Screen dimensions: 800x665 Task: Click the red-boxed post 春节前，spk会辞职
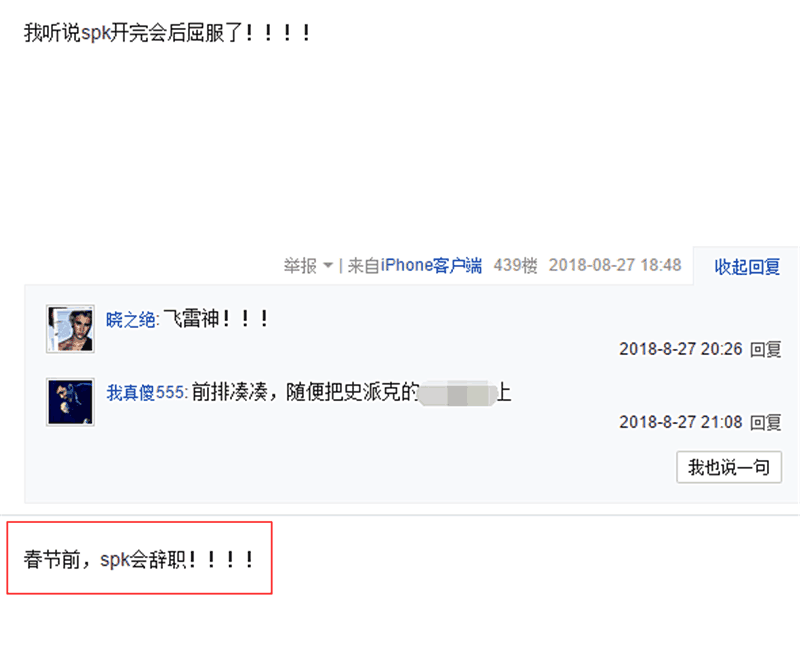[139, 559]
